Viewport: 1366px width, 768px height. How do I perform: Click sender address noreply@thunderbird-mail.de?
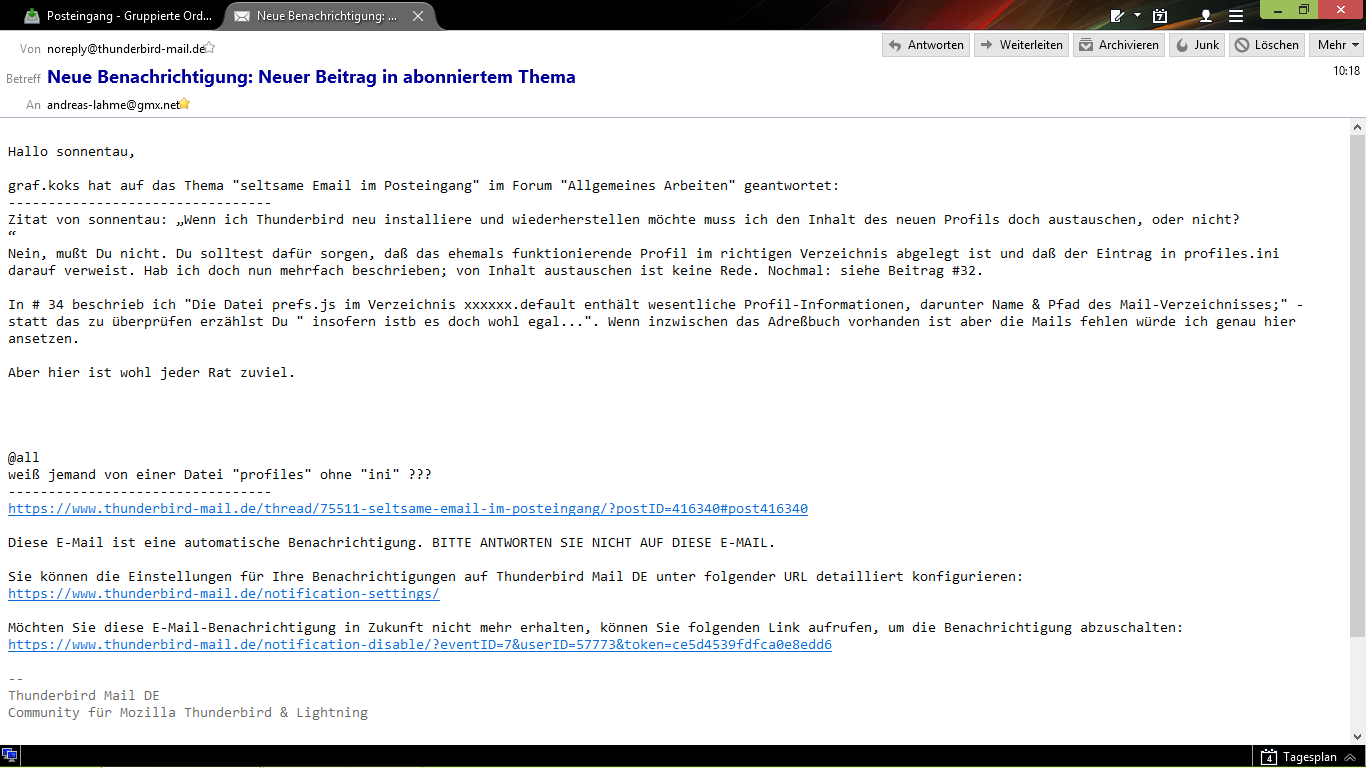pyautogui.click(x=126, y=48)
